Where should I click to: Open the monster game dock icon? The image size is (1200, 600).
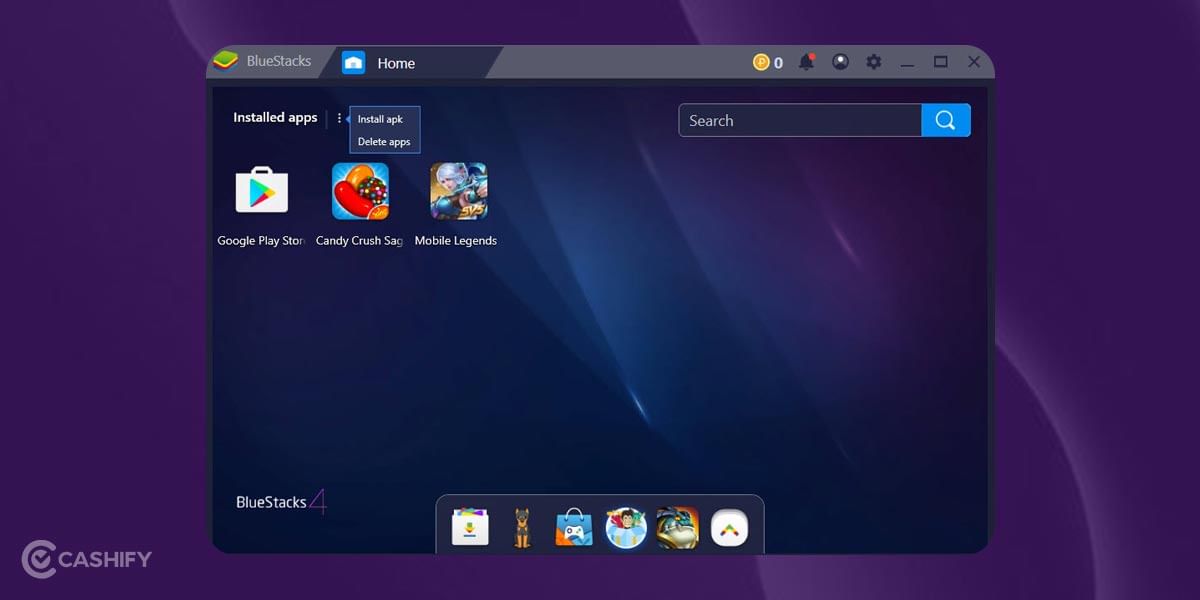pyautogui.click(x=678, y=527)
